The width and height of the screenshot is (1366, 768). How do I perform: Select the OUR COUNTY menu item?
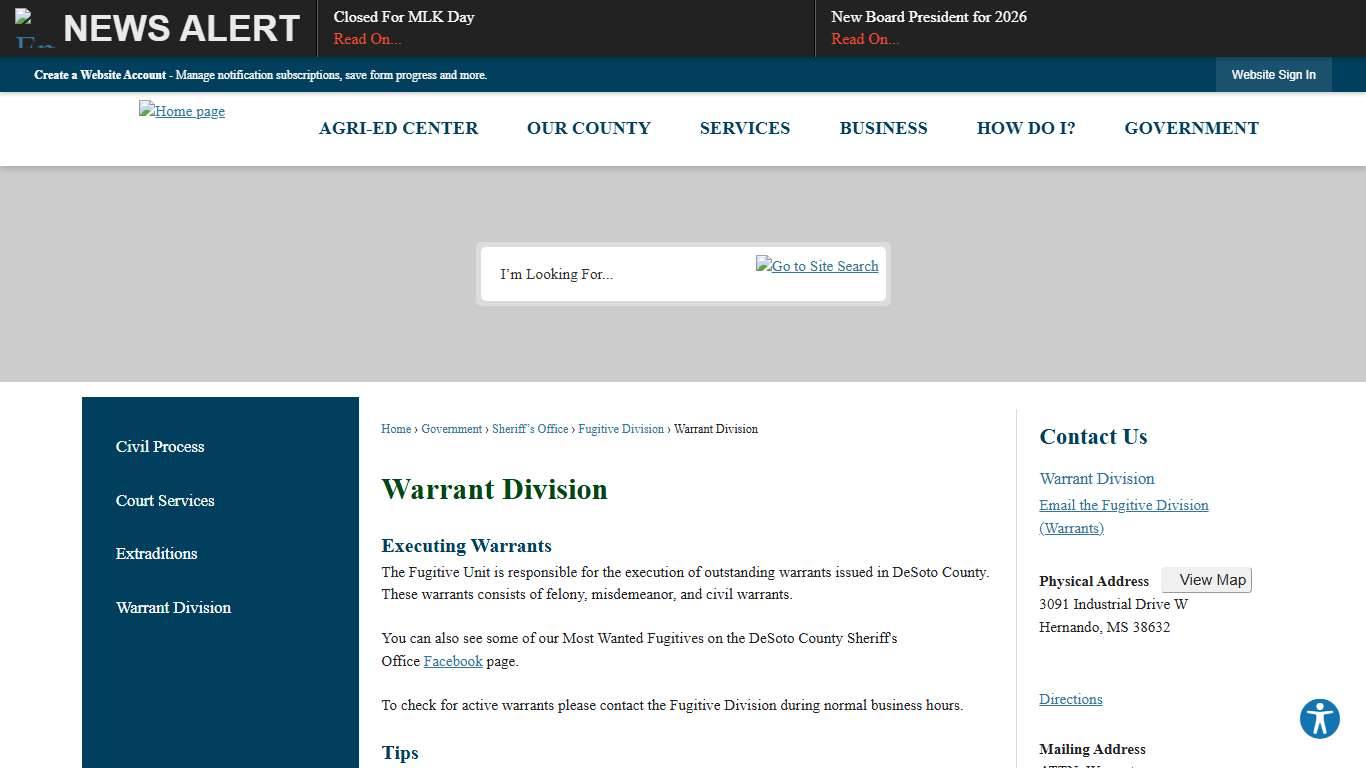click(588, 128)
